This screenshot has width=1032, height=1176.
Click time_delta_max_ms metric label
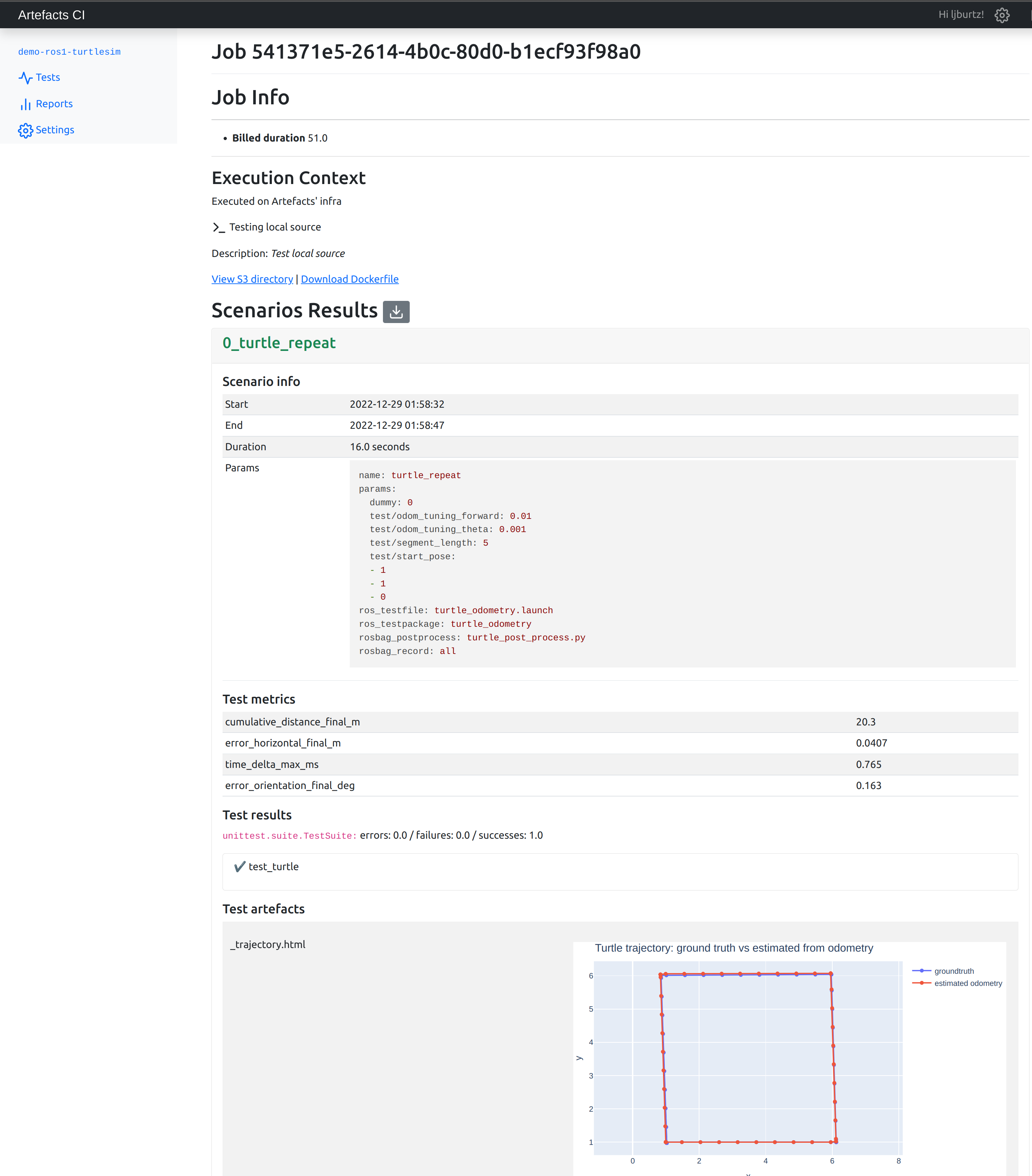(x=271, y=765)
